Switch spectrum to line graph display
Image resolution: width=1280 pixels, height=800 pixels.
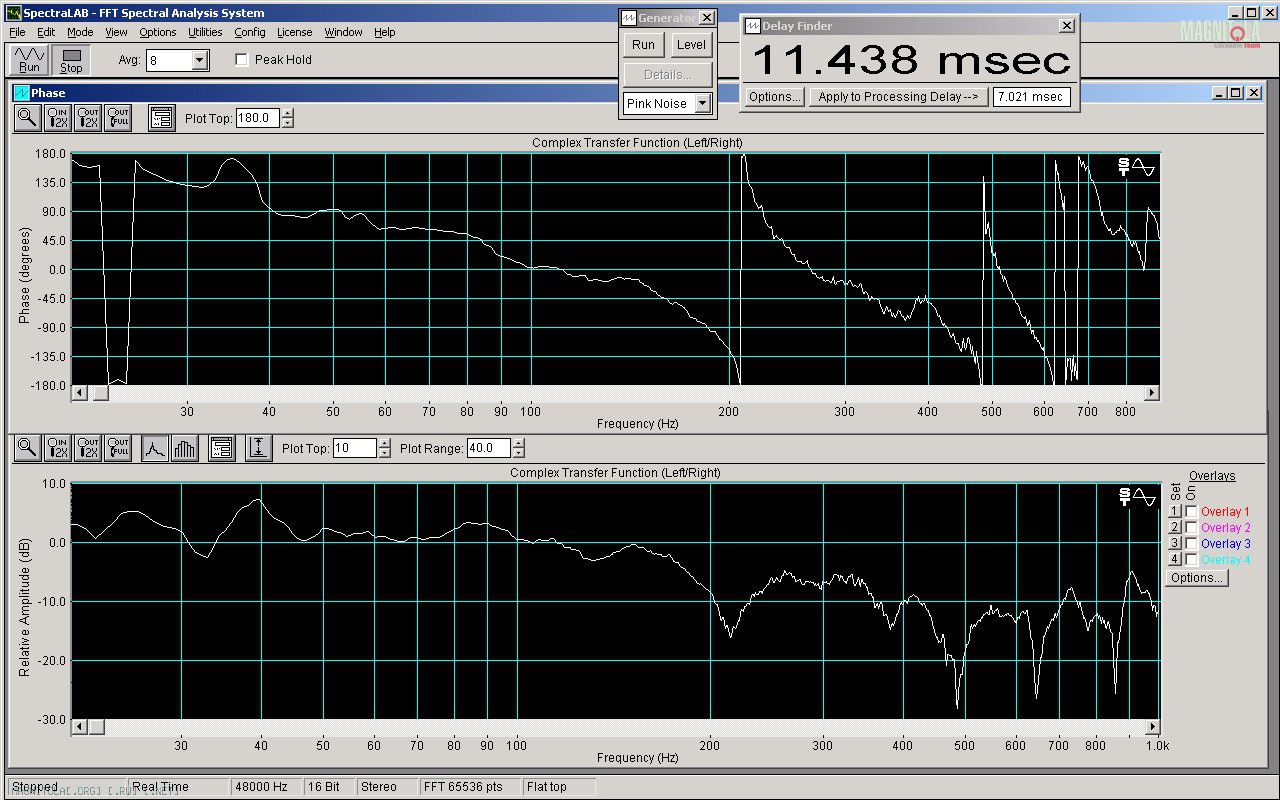[155, 448]
